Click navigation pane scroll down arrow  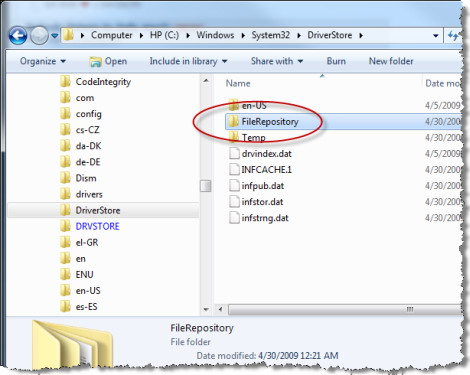tap(206, 309)
